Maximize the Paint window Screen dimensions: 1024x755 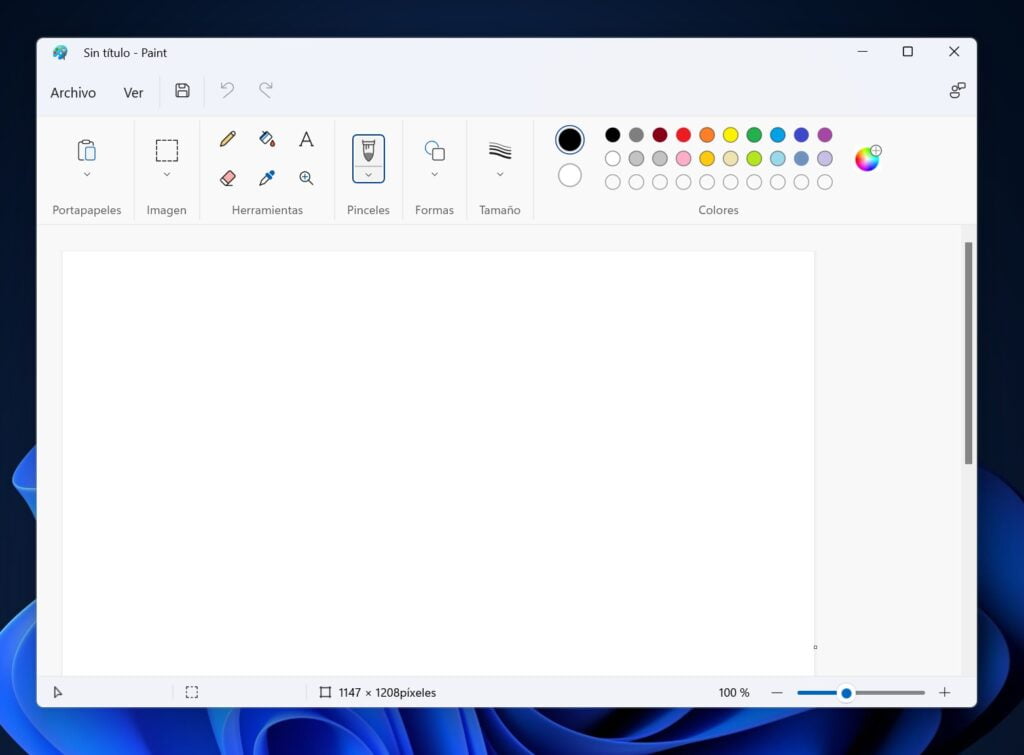(908, 52)
